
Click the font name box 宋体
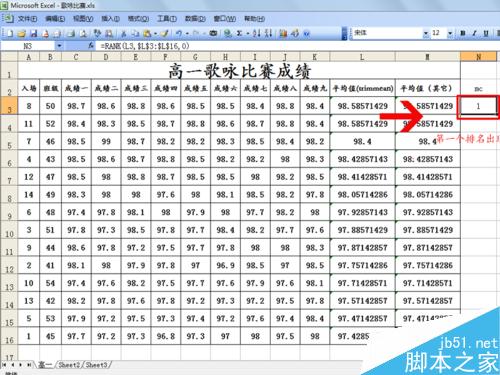tap(387, 33)
